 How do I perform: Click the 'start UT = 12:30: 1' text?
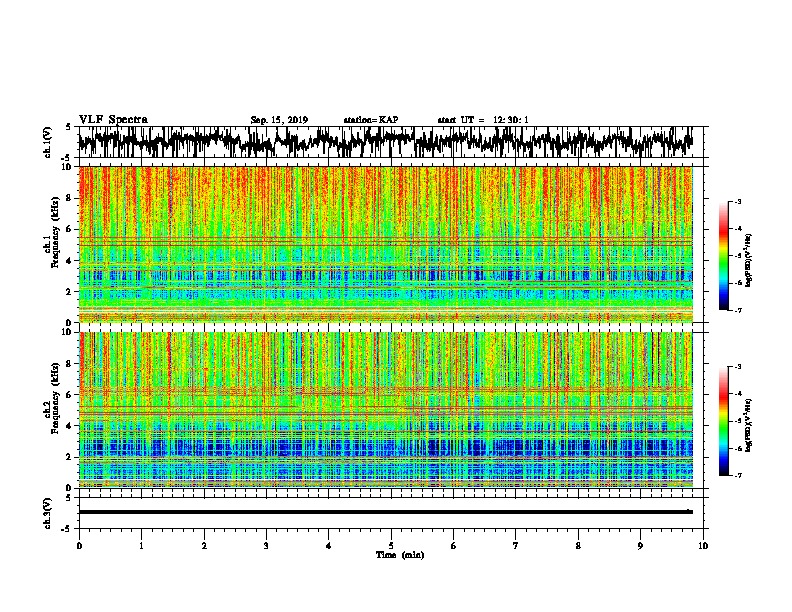[x=483, y=120]
